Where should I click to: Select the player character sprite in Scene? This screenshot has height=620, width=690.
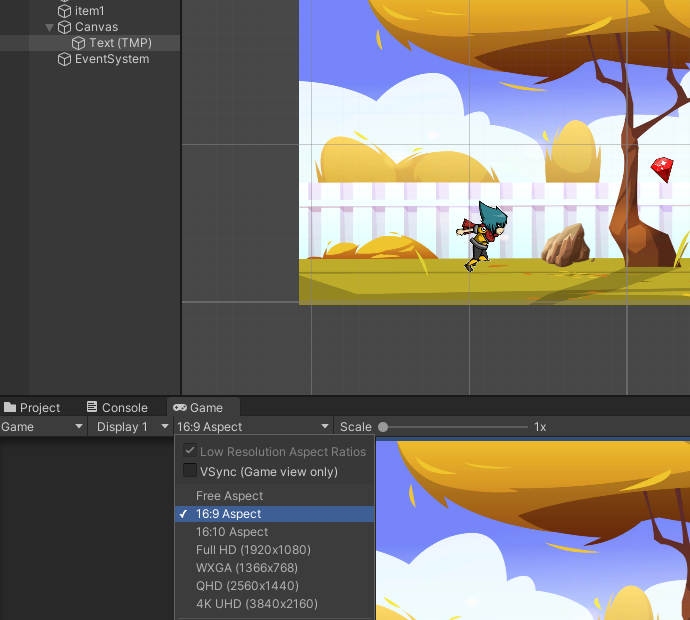[484, 236]
